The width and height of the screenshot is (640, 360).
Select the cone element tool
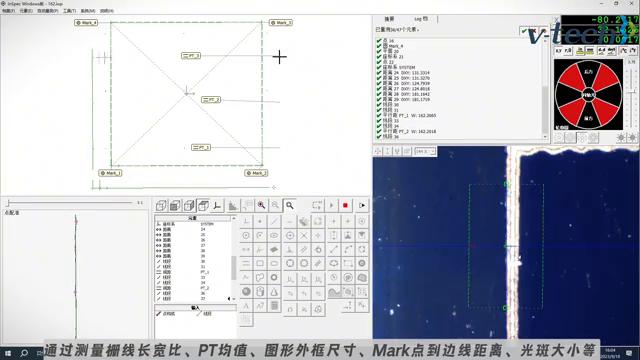pos(274,291)
